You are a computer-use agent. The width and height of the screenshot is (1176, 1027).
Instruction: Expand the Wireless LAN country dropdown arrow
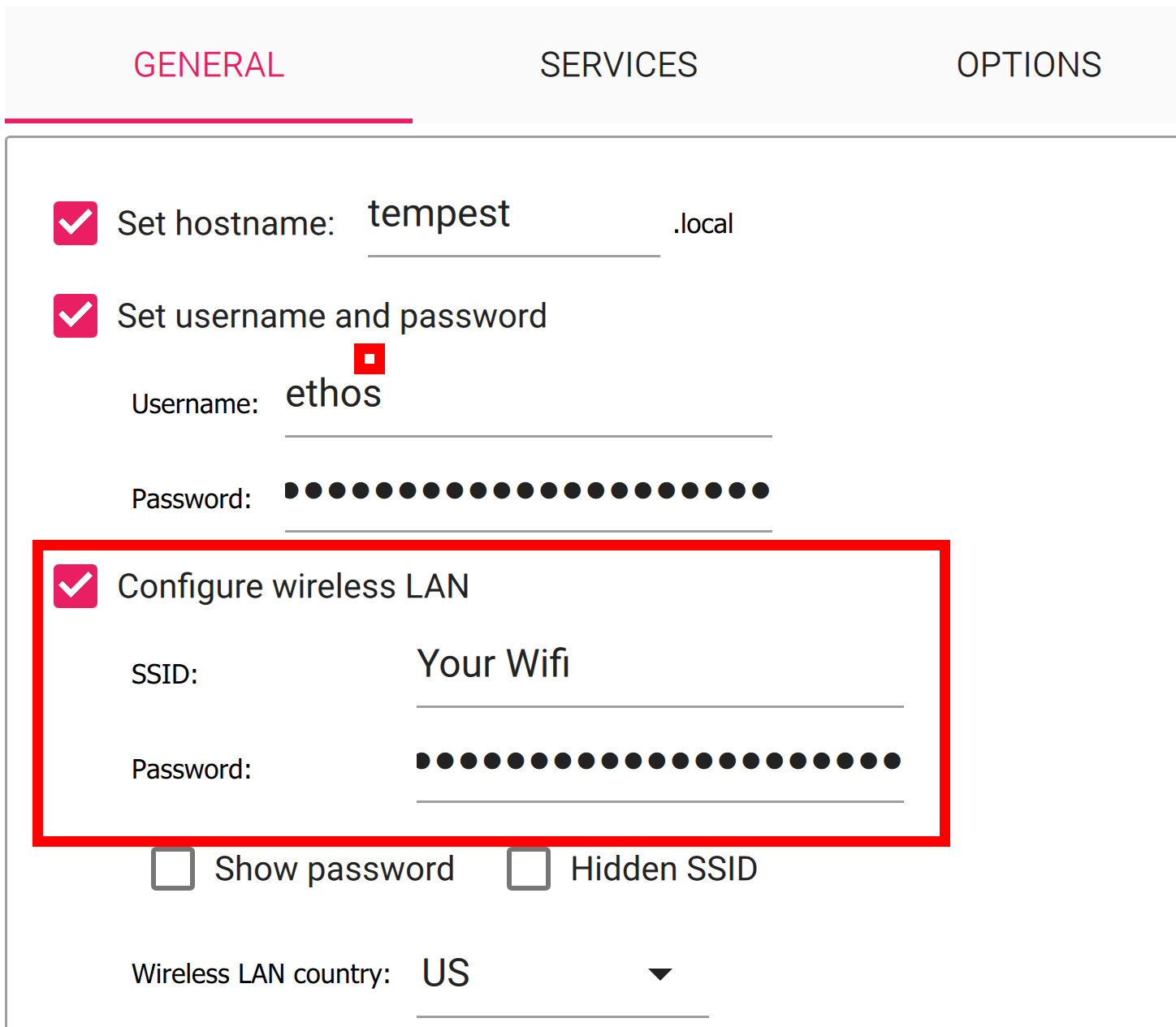[x=660, y=973]
